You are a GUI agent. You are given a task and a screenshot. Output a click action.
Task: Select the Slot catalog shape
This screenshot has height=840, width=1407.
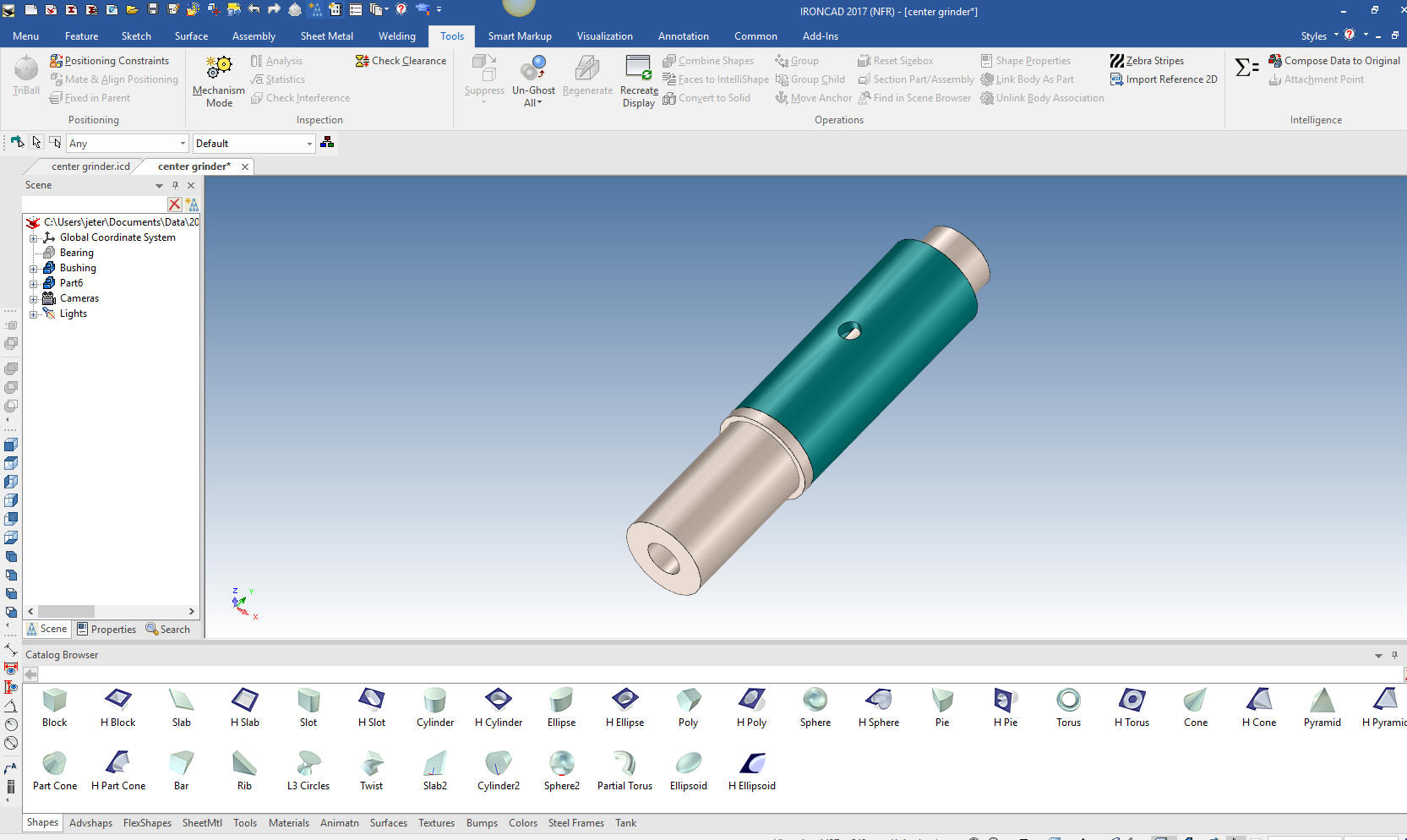pyautogui.click(x=308, y=707)
